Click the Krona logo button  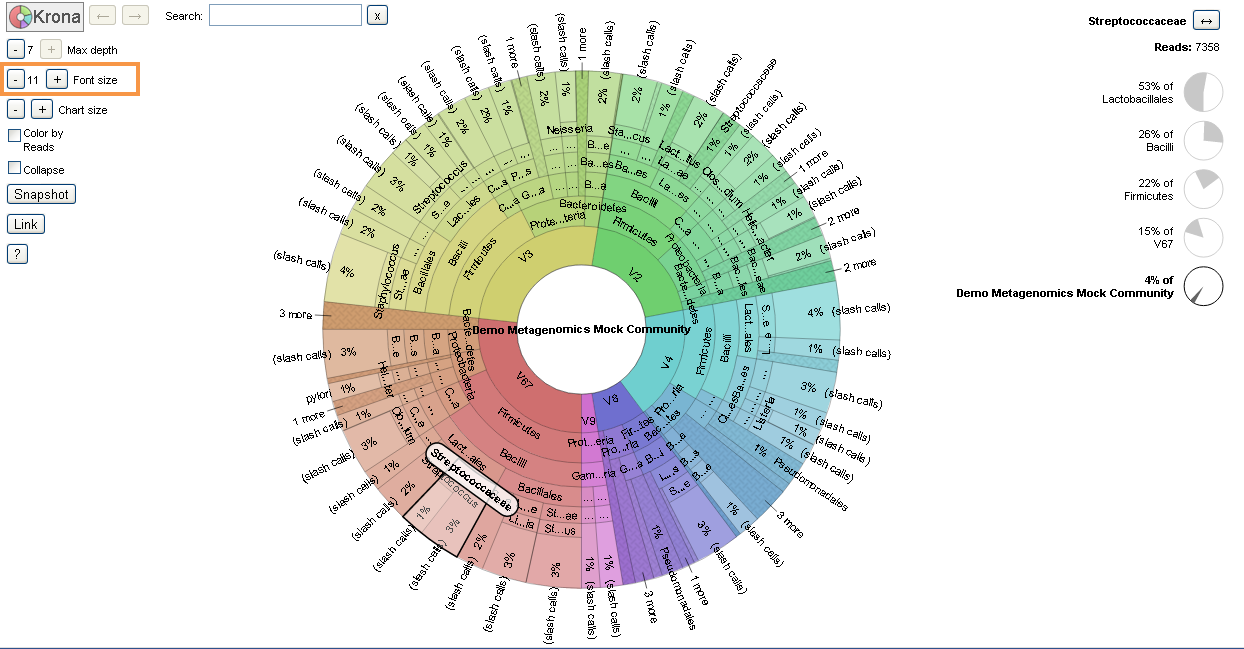44,16
